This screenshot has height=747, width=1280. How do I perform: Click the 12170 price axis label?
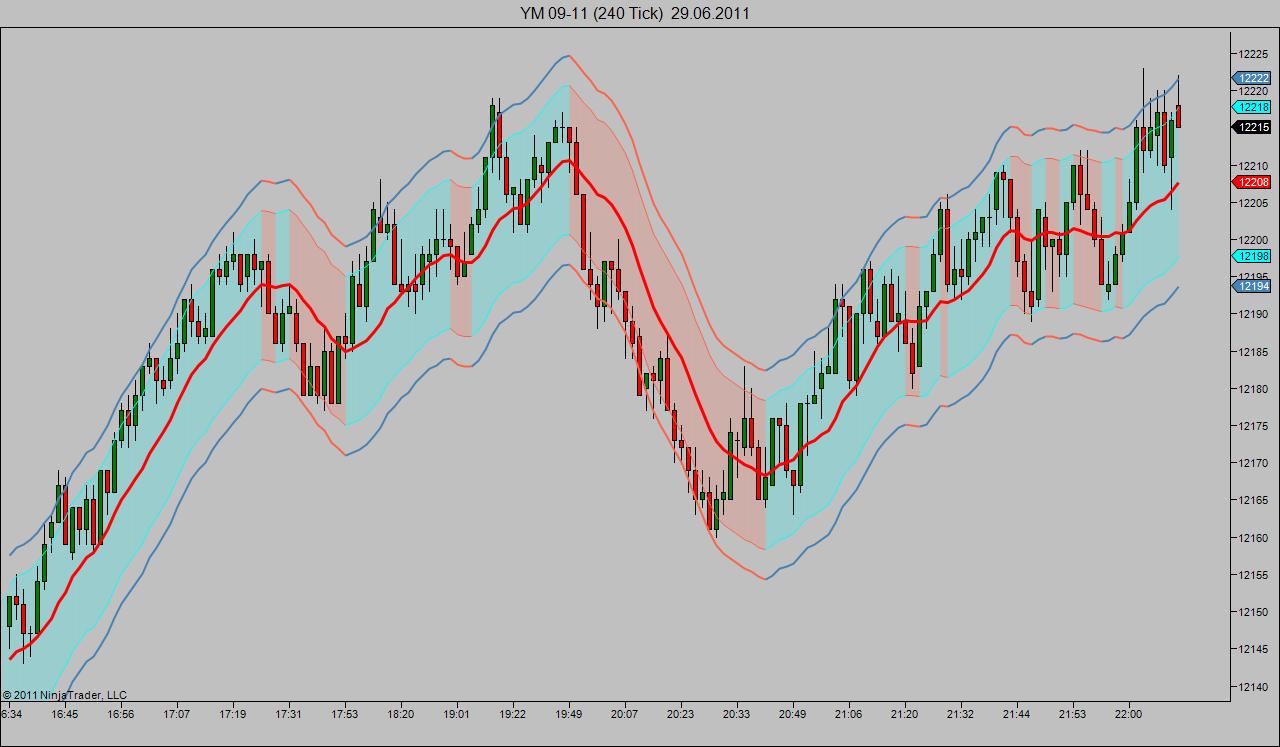[1254, 463]
